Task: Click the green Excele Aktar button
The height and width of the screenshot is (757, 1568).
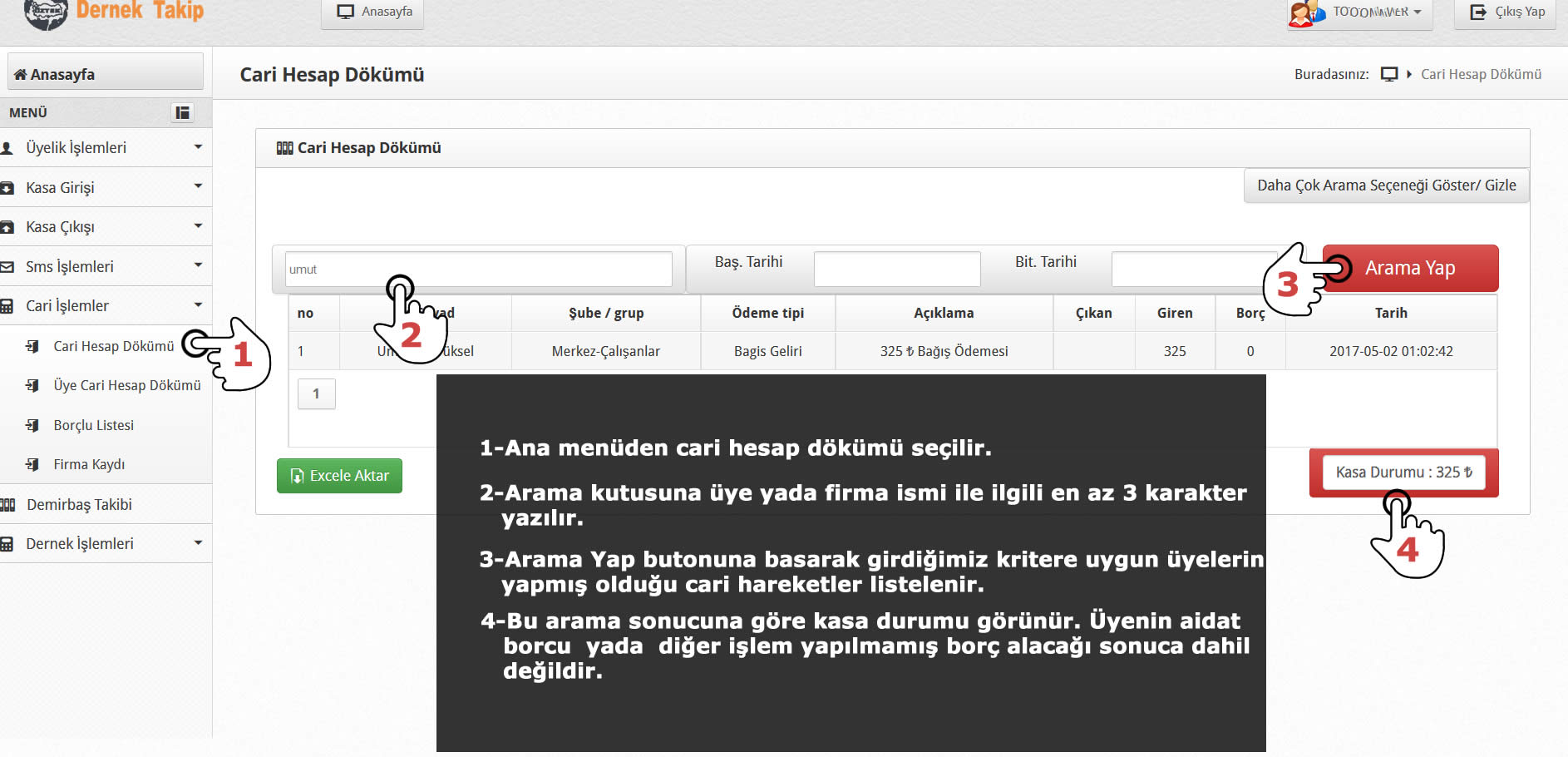Action: tap(339, 476)
